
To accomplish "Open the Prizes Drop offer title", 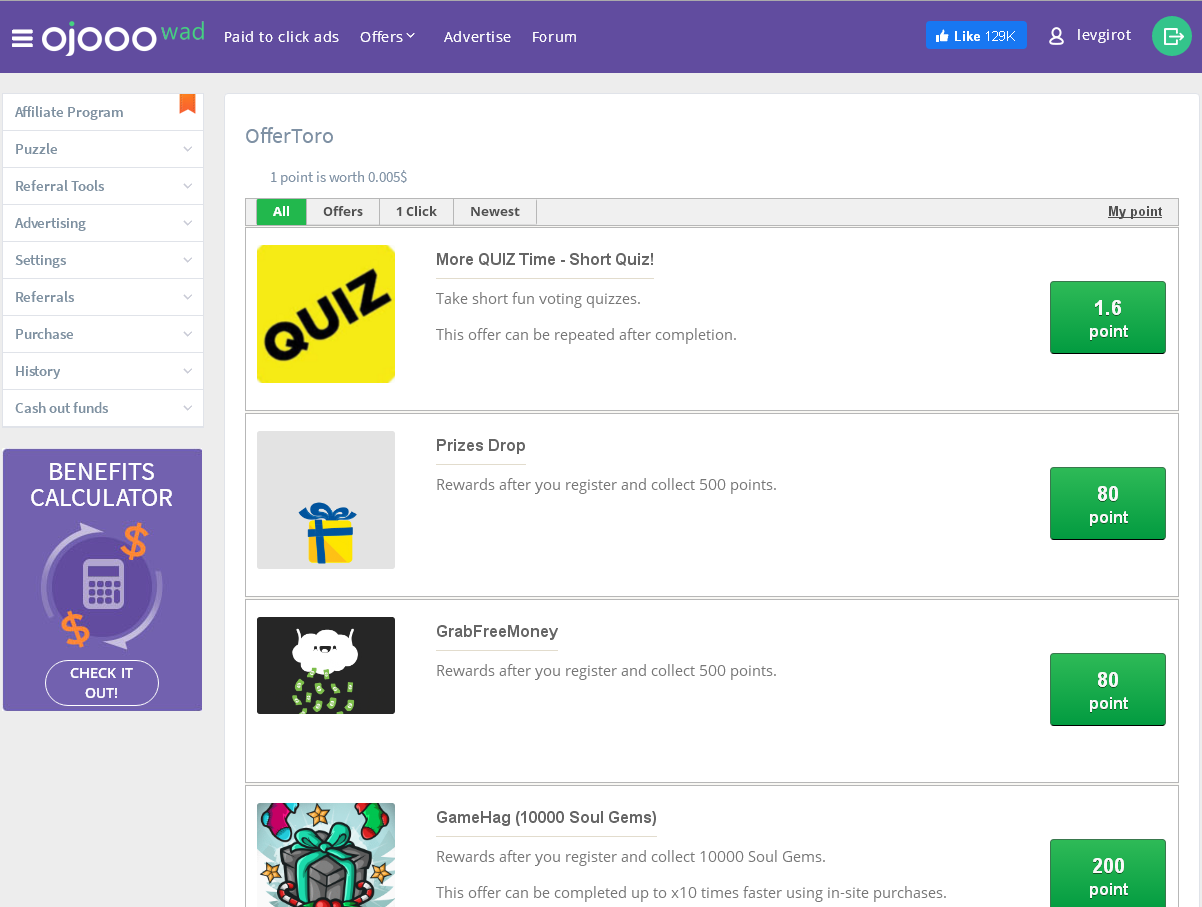I will point(481,445).
